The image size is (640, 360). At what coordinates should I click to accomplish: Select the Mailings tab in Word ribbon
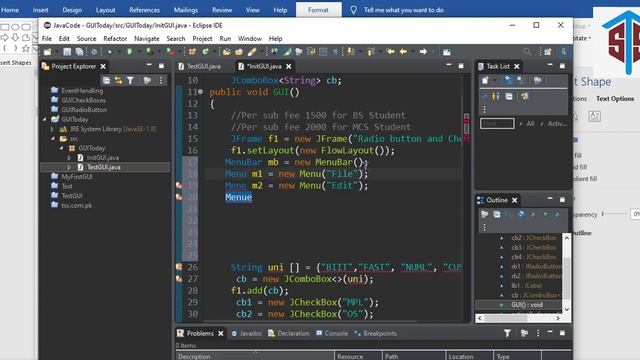(x=186, y=10)
